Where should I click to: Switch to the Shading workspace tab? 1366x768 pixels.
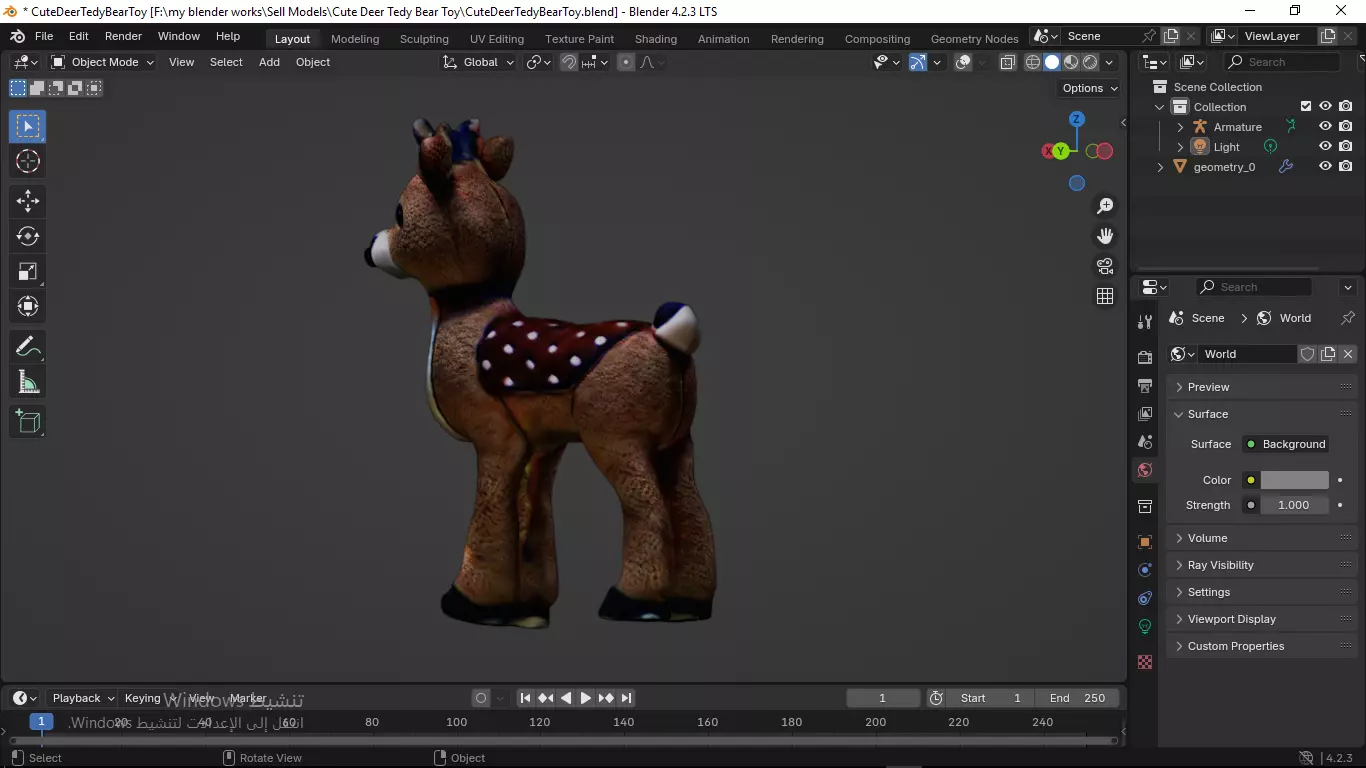click(656, 39)
